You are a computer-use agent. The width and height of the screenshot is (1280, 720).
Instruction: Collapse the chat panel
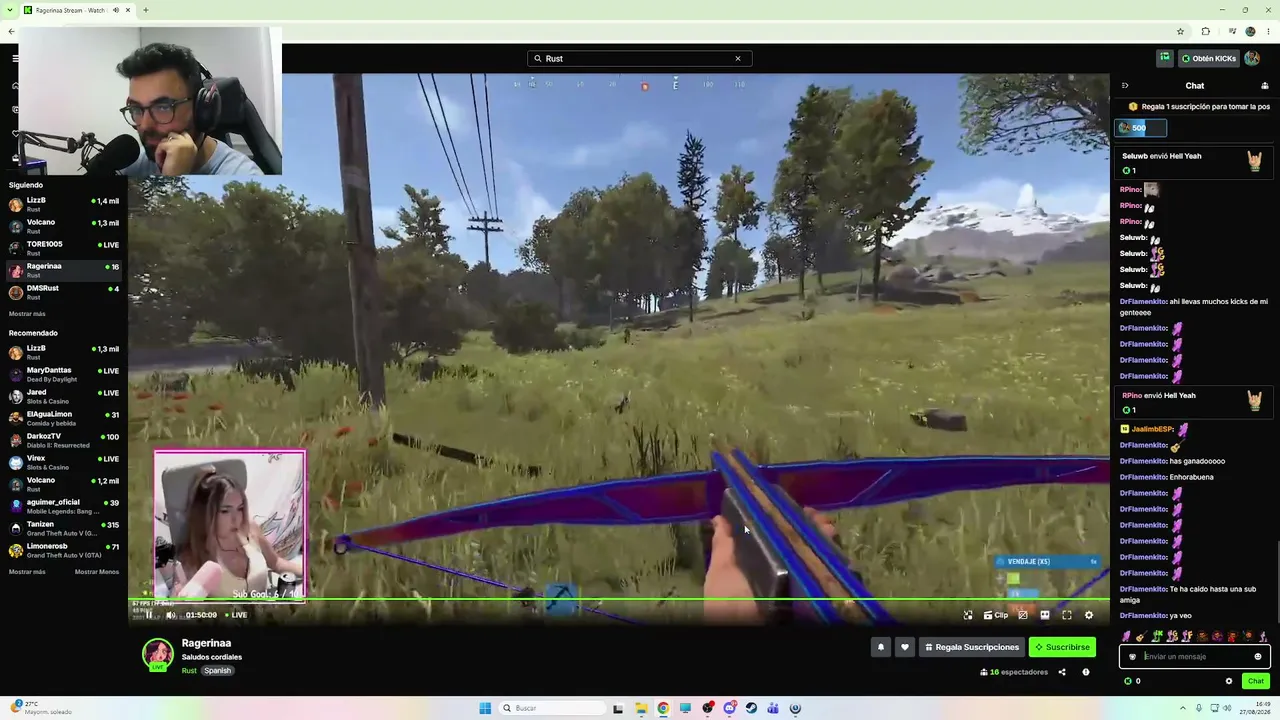point(1125,86)
